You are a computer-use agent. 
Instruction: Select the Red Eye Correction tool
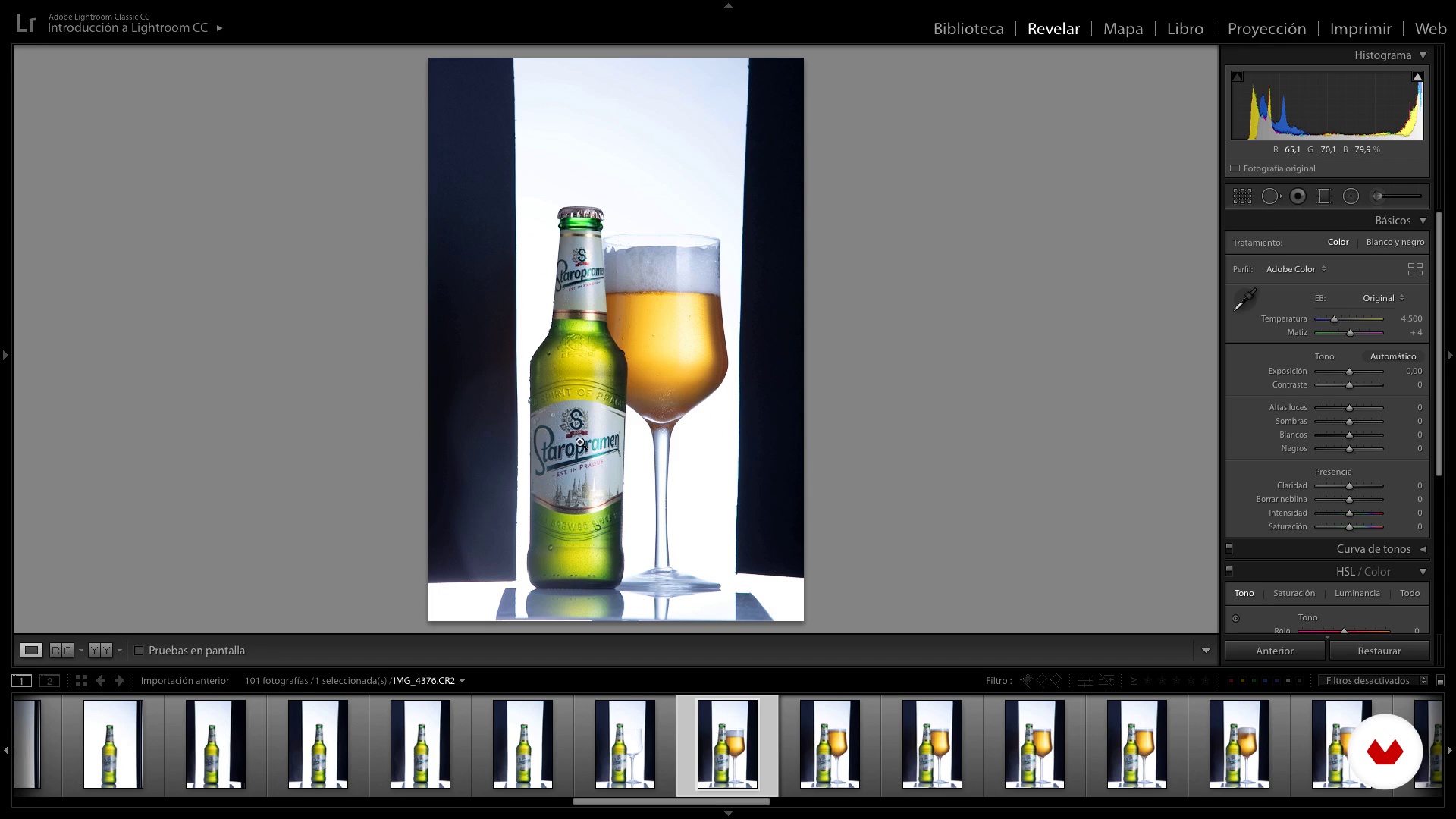tap(1298, 196)
